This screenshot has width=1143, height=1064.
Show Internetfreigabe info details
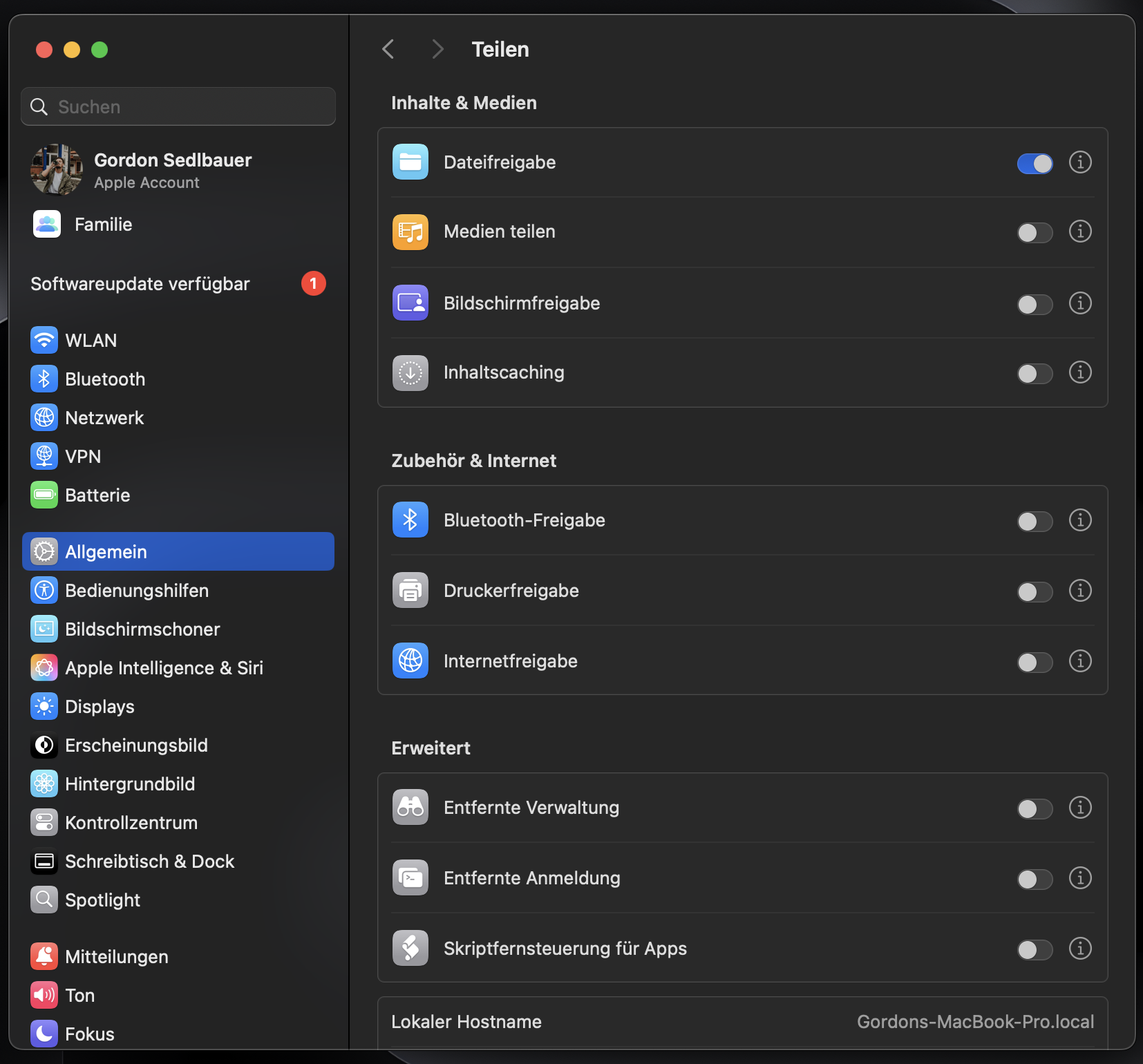[x=1080, y=661]
